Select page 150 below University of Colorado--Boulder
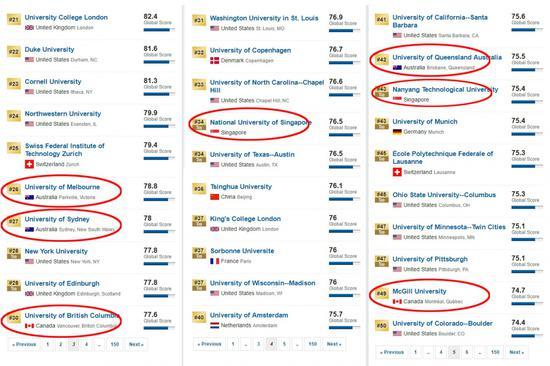The width and height of the screenshot is (550, 366). (495, 352)
